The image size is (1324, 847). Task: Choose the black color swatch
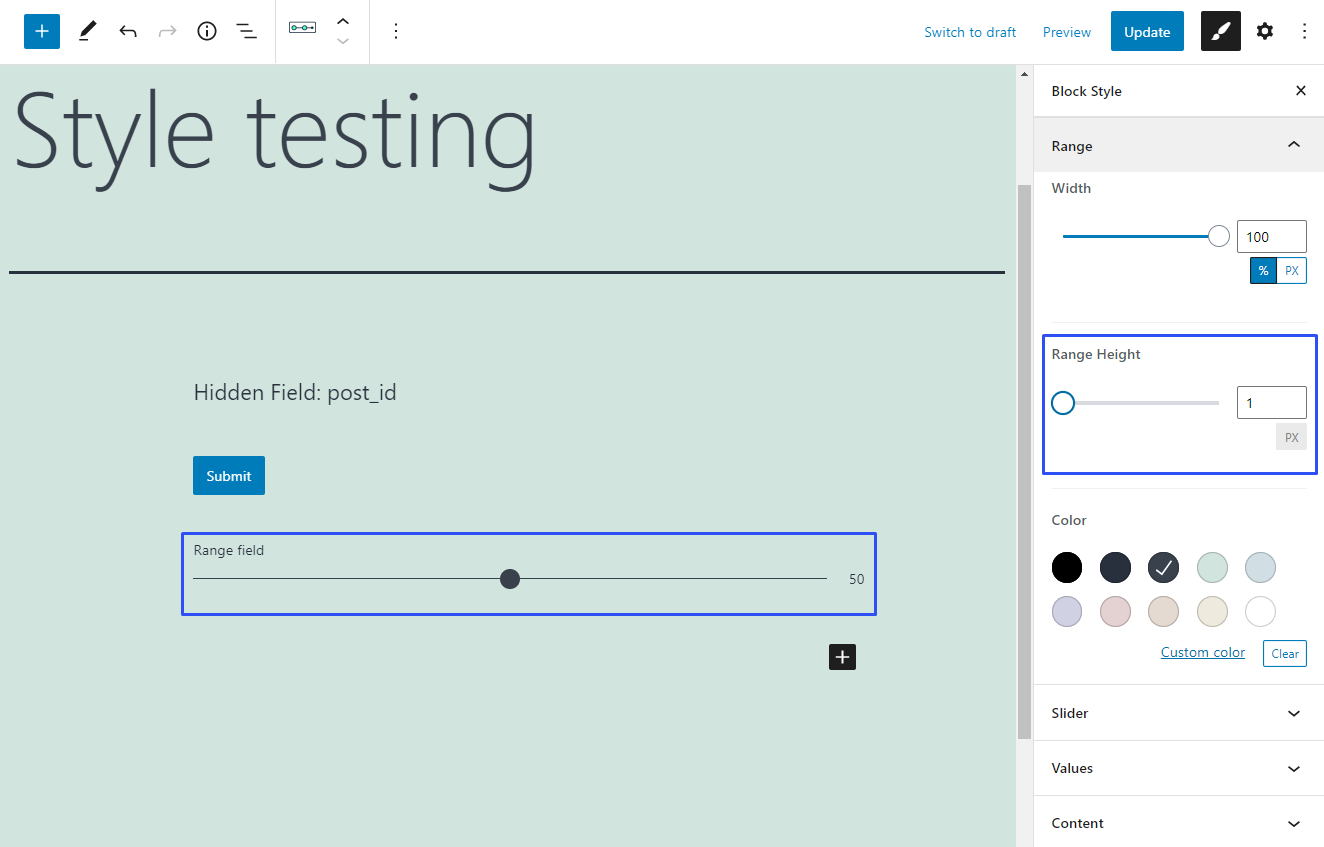(1067, 568)
